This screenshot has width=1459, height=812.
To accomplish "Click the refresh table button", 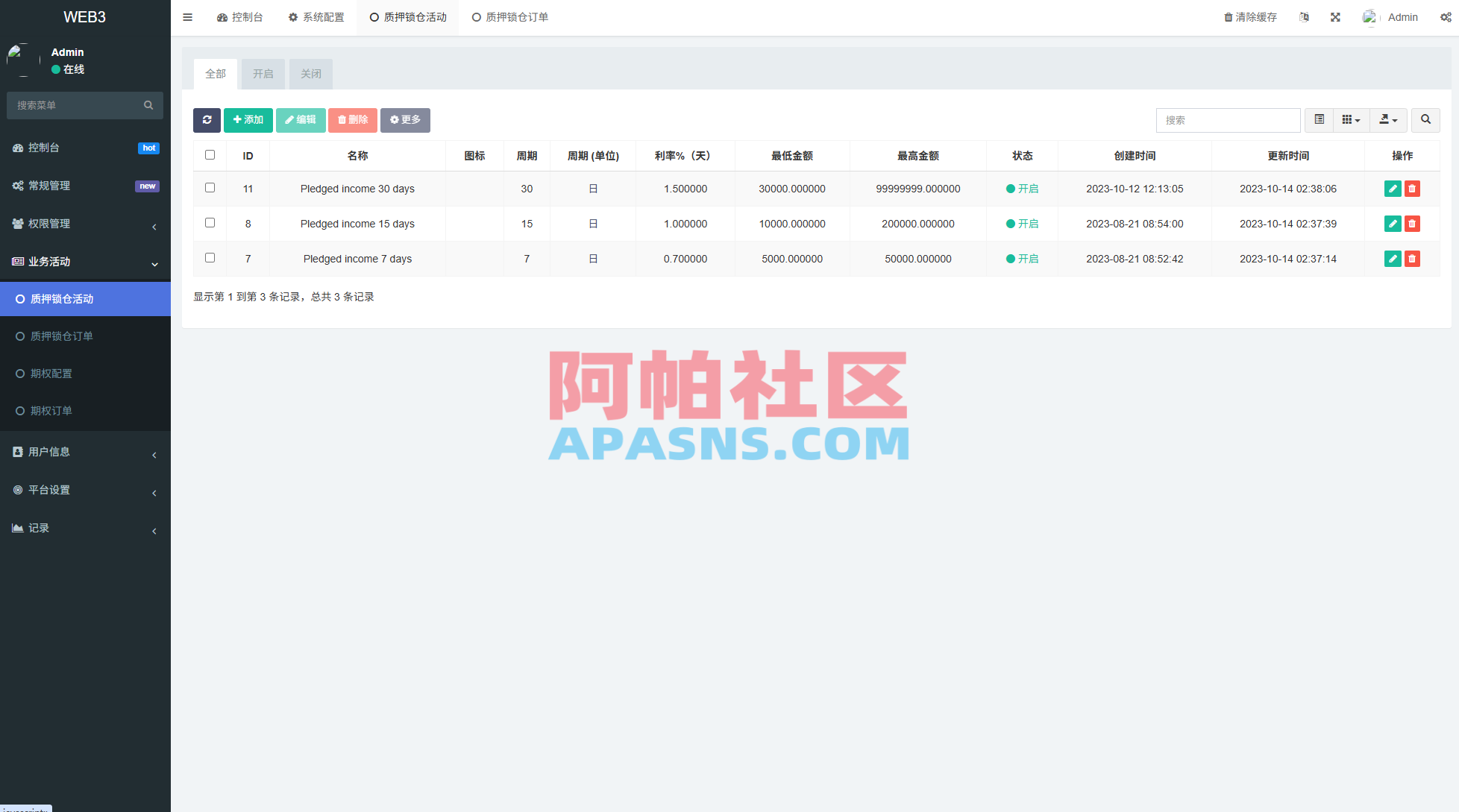I will [207, 120].
